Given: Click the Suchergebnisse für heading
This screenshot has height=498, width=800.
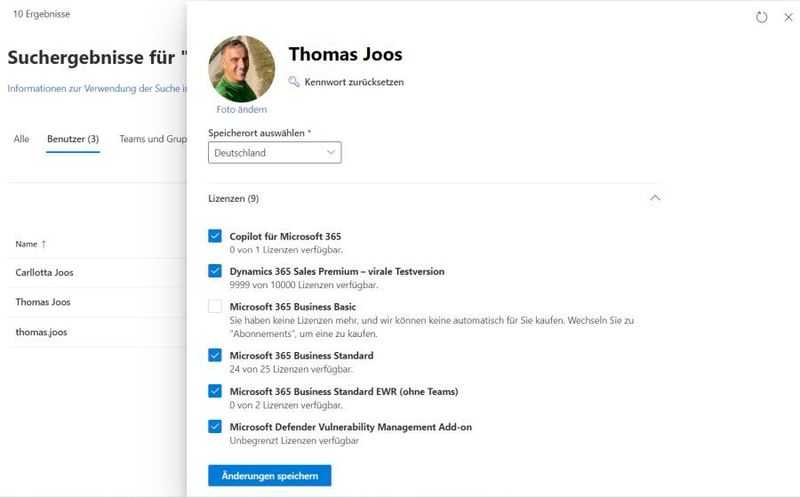Looking at the screenshot, I should pos(97,58).
